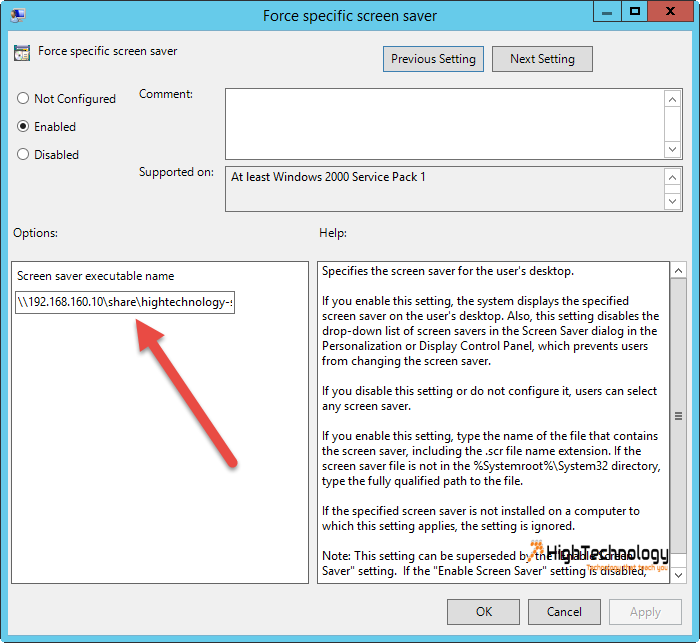
Task: Click the Apply button
Action: (x=645, y=612)
